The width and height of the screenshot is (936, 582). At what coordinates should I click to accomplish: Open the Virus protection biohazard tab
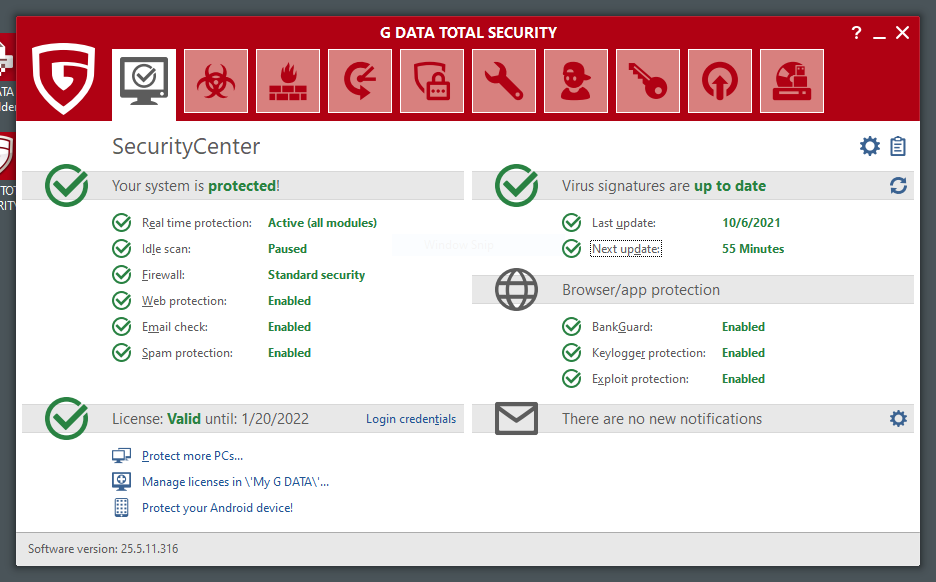[216, 81]
